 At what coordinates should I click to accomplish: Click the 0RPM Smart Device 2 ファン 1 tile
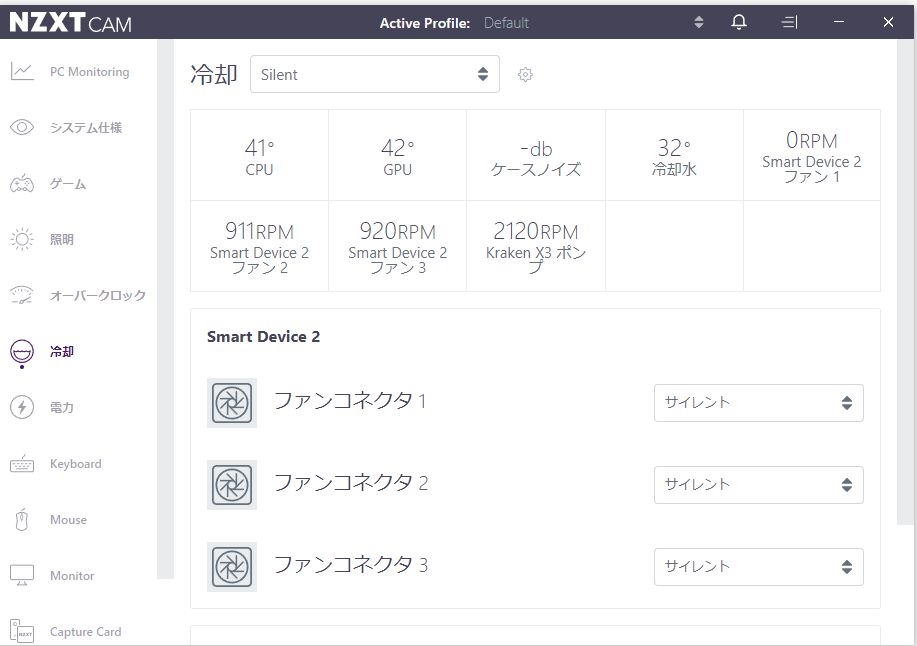812,156
